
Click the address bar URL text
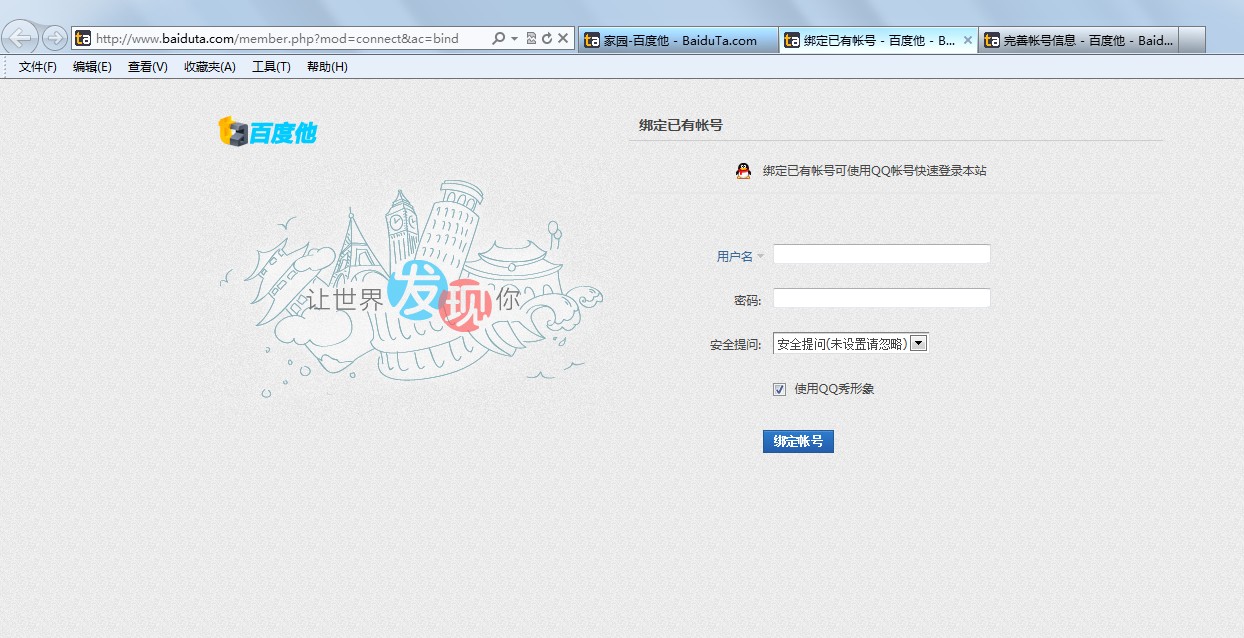[x=277, y=39]
